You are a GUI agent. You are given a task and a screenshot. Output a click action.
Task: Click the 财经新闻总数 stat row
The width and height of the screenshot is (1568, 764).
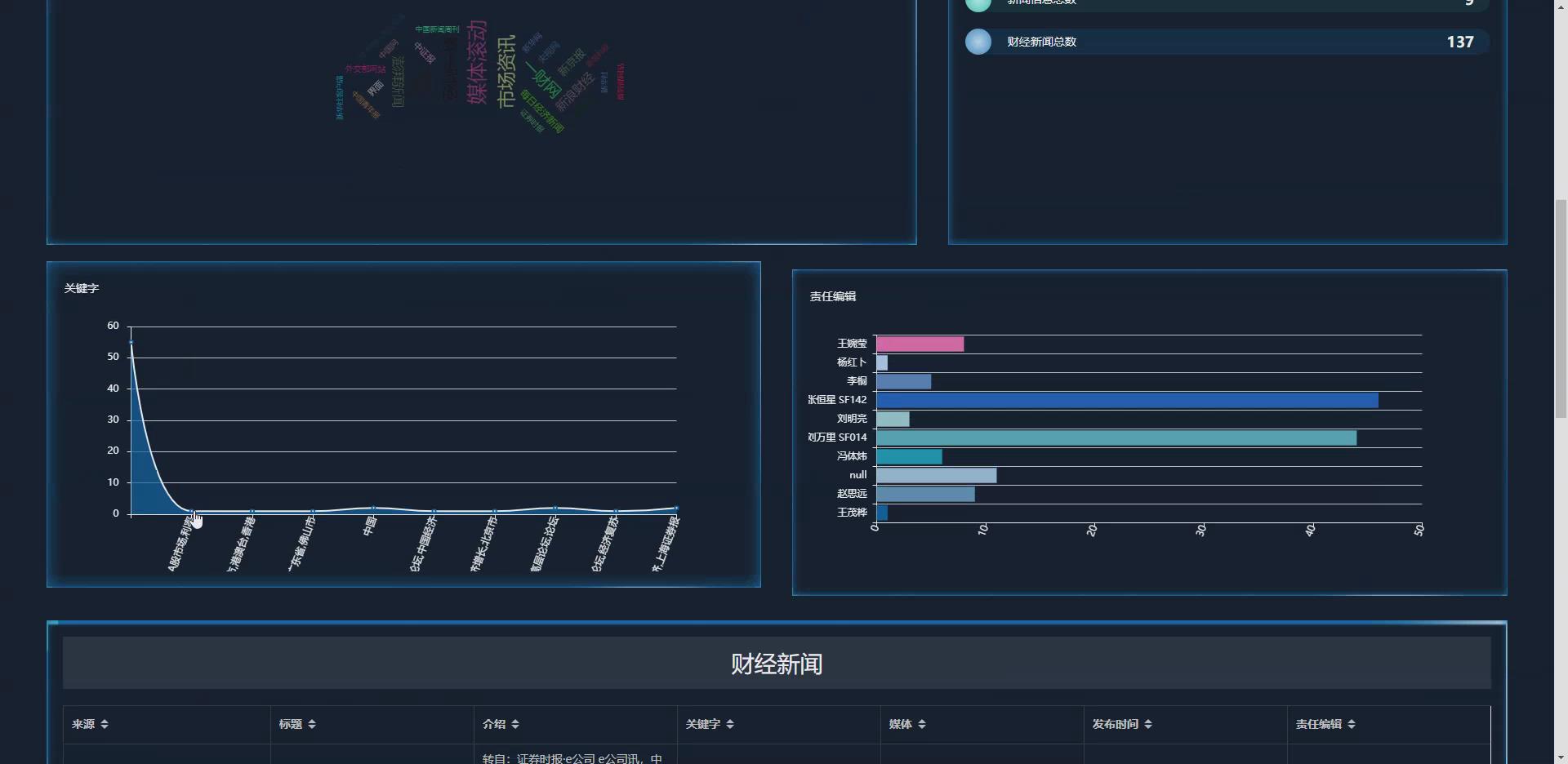pyautogui.click(x=1227, y=42)
